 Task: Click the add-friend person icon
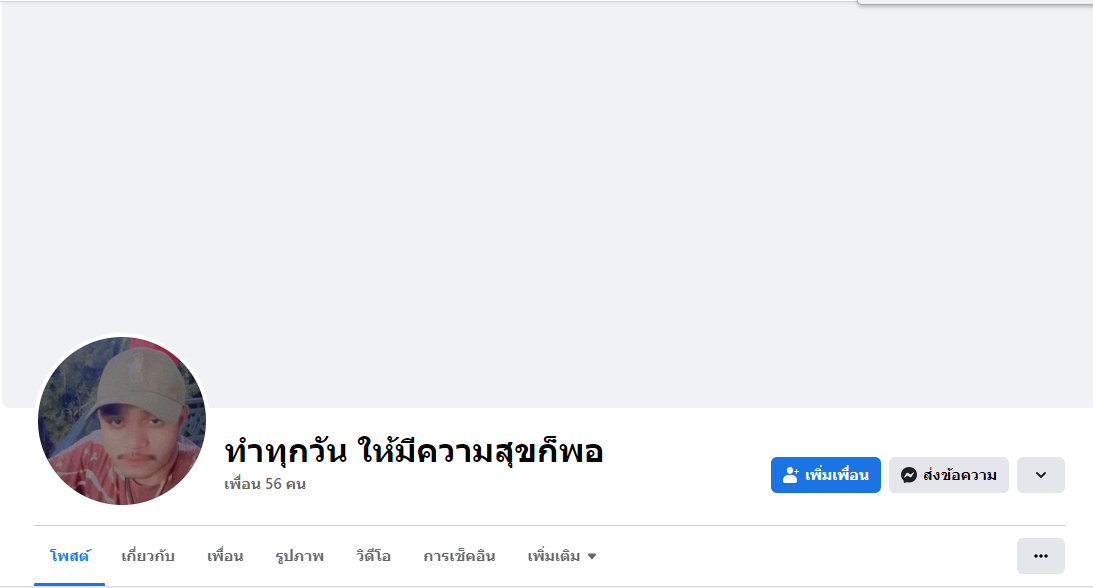pyautogui.click(x=790, y=475)
